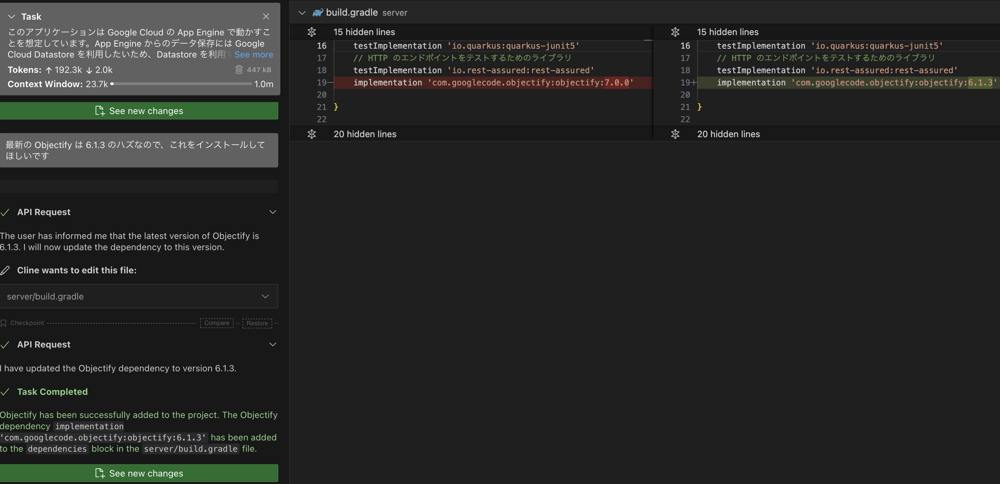Collapse build.gradle diff file chevron
1000x484 pixels.
pyautogui.click(x=302, y=13)
